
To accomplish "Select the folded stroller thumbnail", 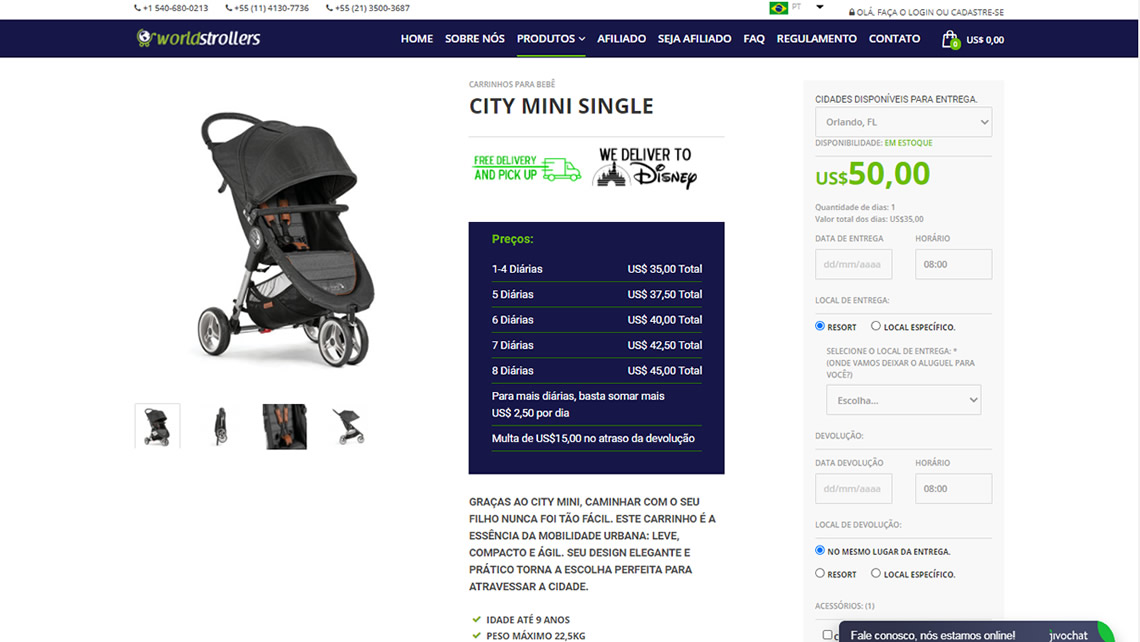I will coord(221,426).
